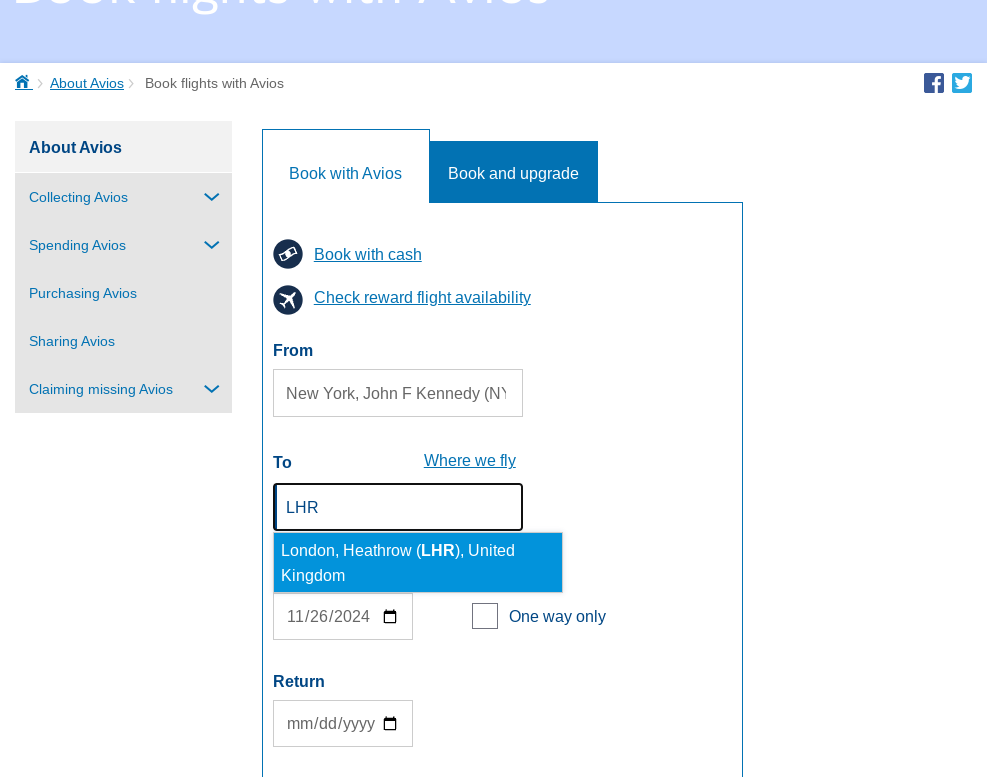This screenshot has height=777, width=987.
Task: Click the cash icon beside Book with cash
Action: pyautogui.click(x=288, y=254)
